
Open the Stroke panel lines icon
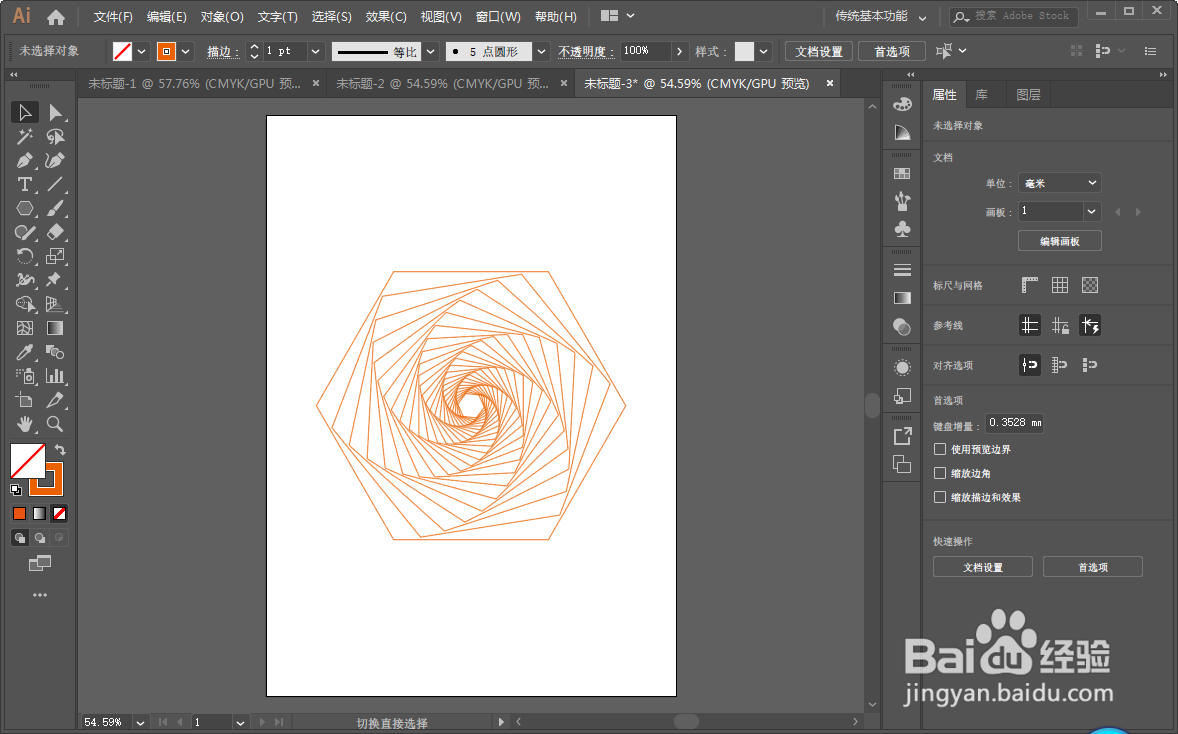(x=902, y=270)
